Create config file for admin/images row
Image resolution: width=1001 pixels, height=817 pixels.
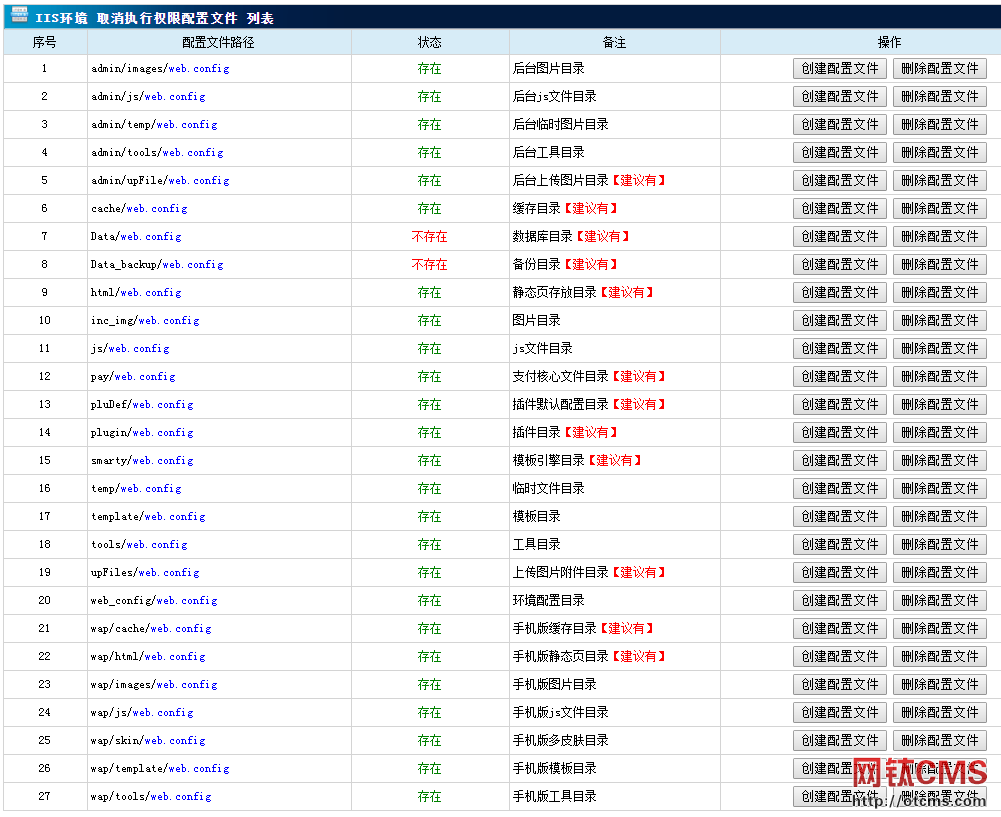(x=839, y=68)
